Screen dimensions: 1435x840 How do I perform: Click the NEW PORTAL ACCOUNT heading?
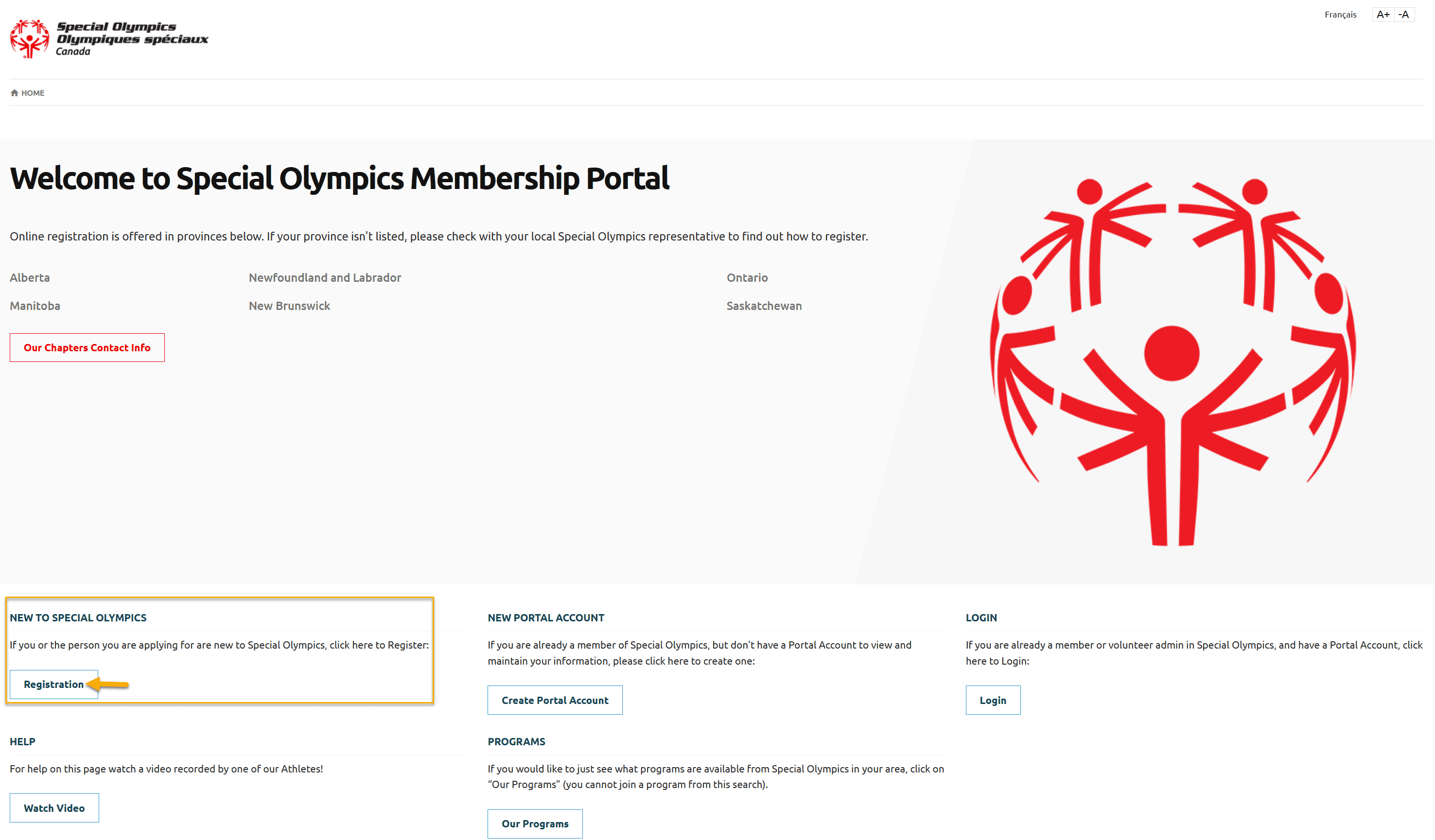pos(545,617)
